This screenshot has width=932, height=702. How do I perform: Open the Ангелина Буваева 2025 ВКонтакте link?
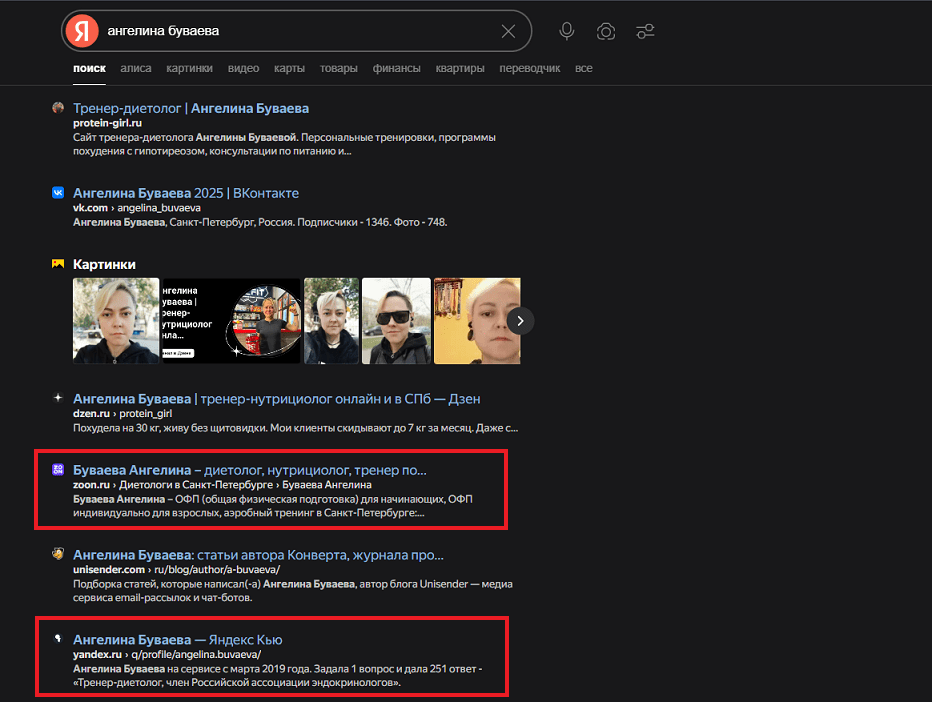(x=186, y=193)
